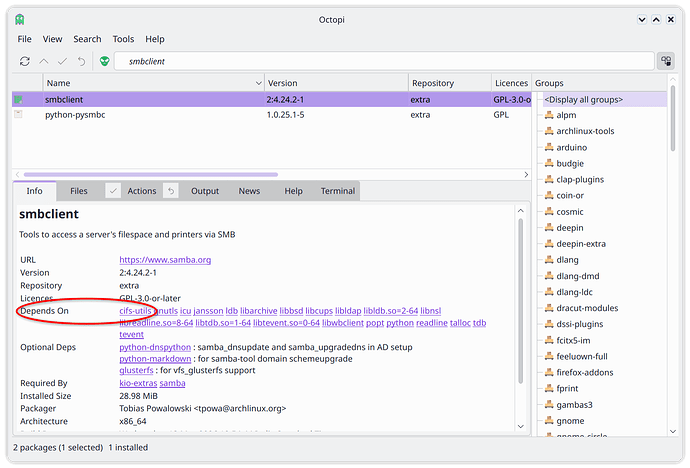The image size is (690, 468).
Task: Click the apply checkmark toolbar icon
Action: (x=62, y=61)
